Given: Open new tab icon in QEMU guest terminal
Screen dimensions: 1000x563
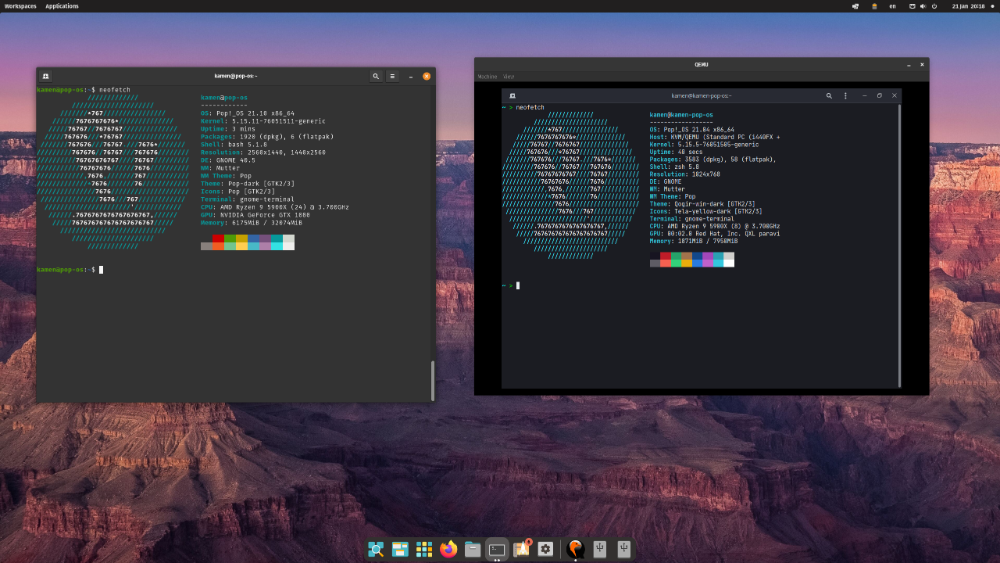Looking at the screenshot, I should point(512,96).
